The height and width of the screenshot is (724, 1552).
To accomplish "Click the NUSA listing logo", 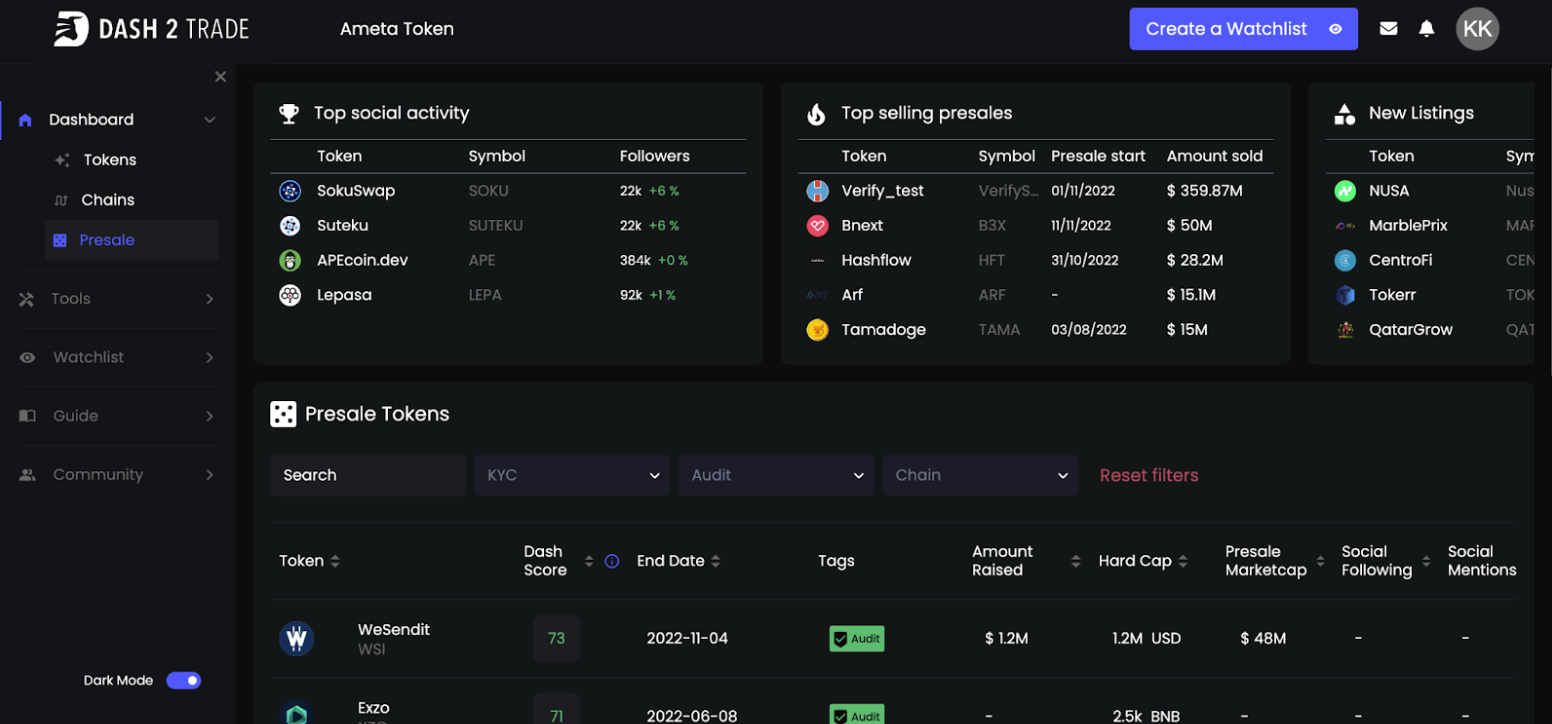I will click(1345, 191).
